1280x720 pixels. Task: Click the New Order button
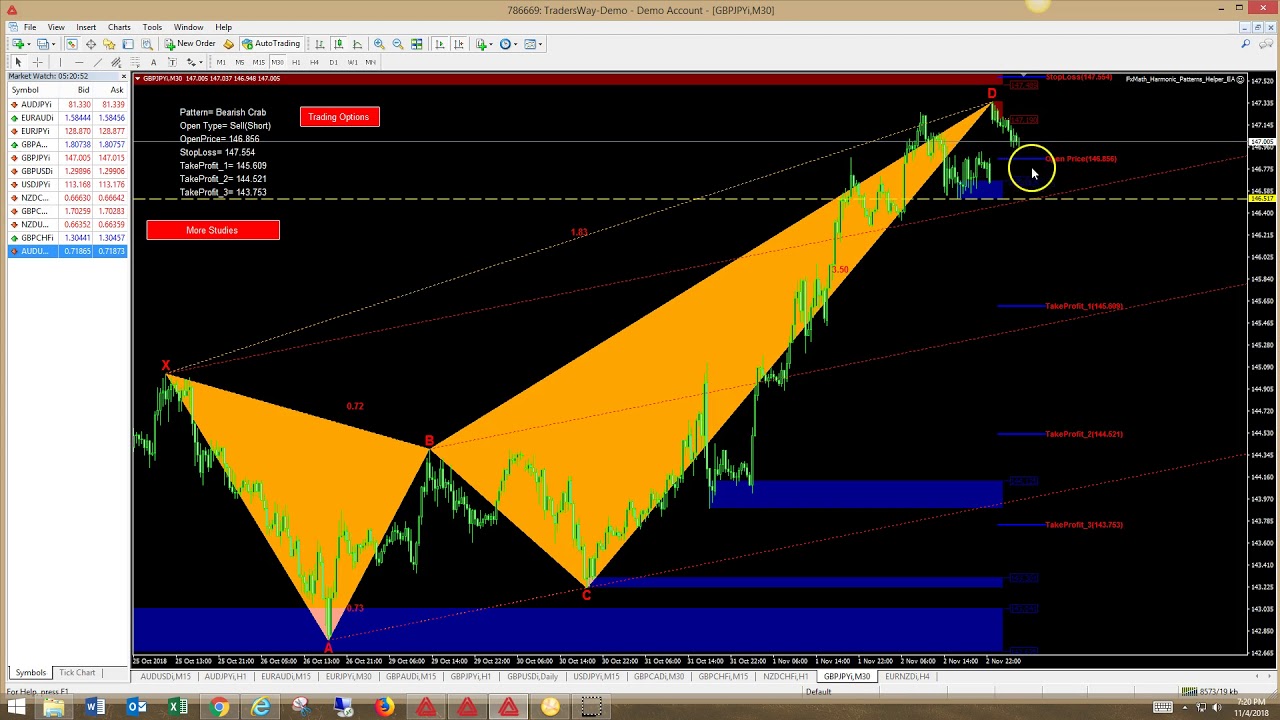pyautogui.click(x=190, y=44)
